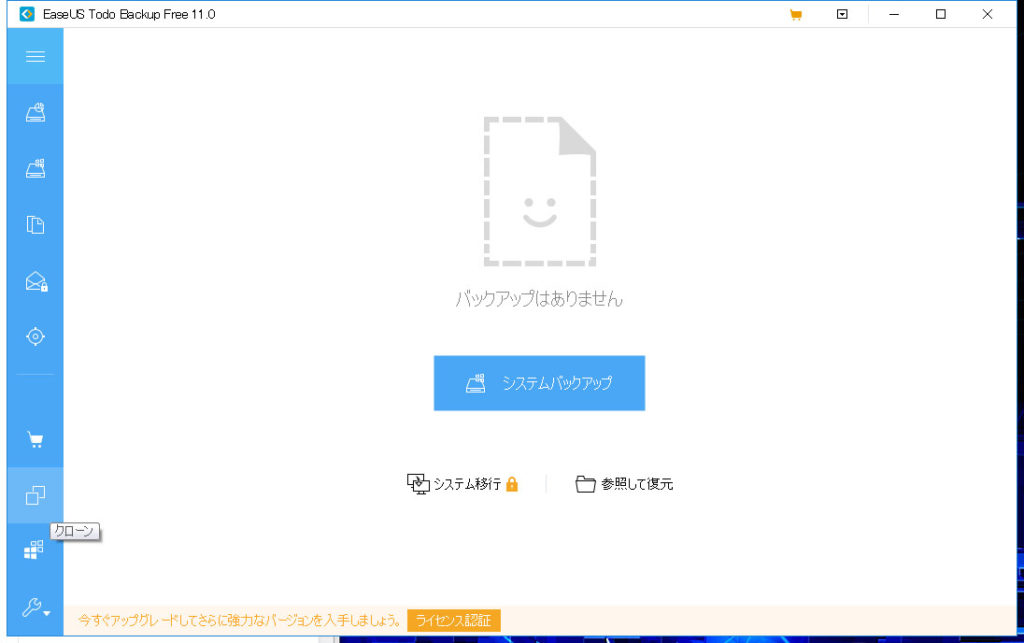Maximize the EaseUS Todo Backup window
1024x643 pixels.
[941, 14]
